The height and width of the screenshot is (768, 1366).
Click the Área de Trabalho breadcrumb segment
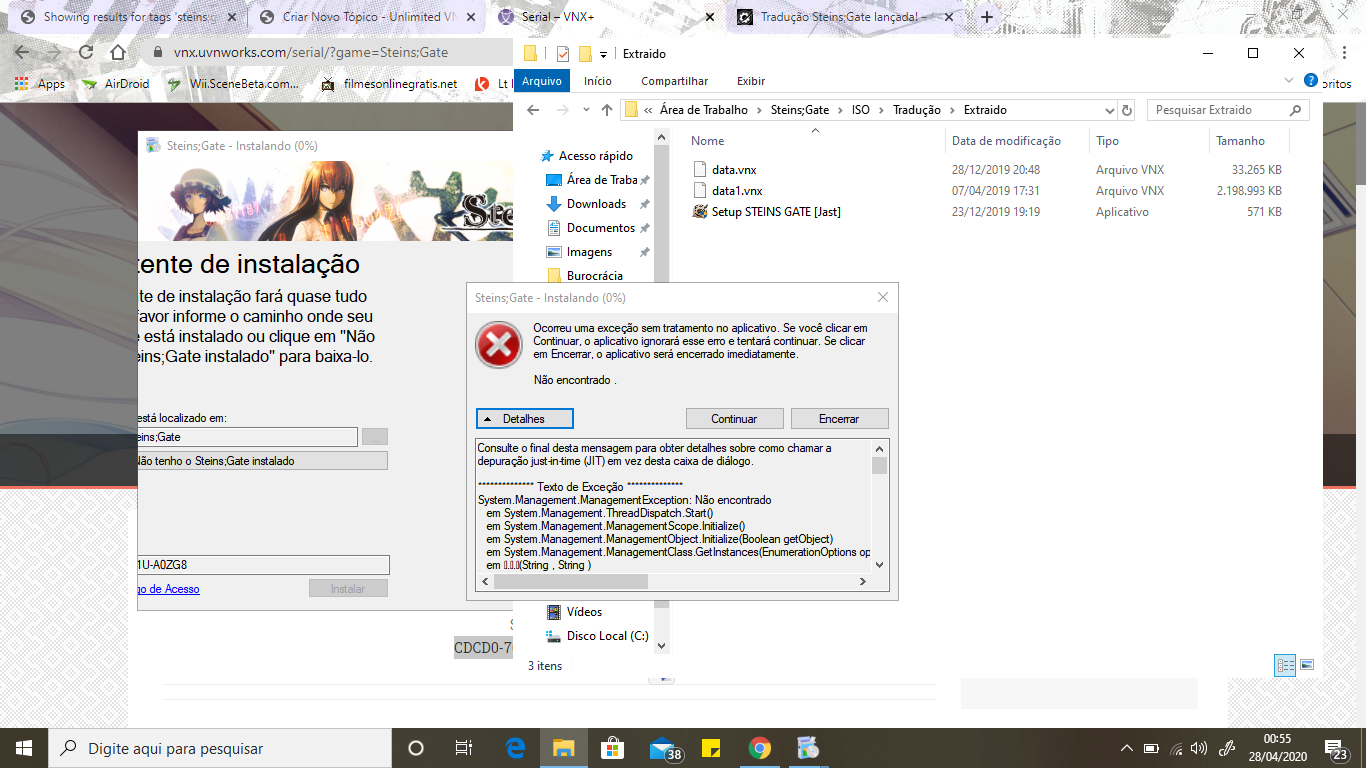[703, 110]
